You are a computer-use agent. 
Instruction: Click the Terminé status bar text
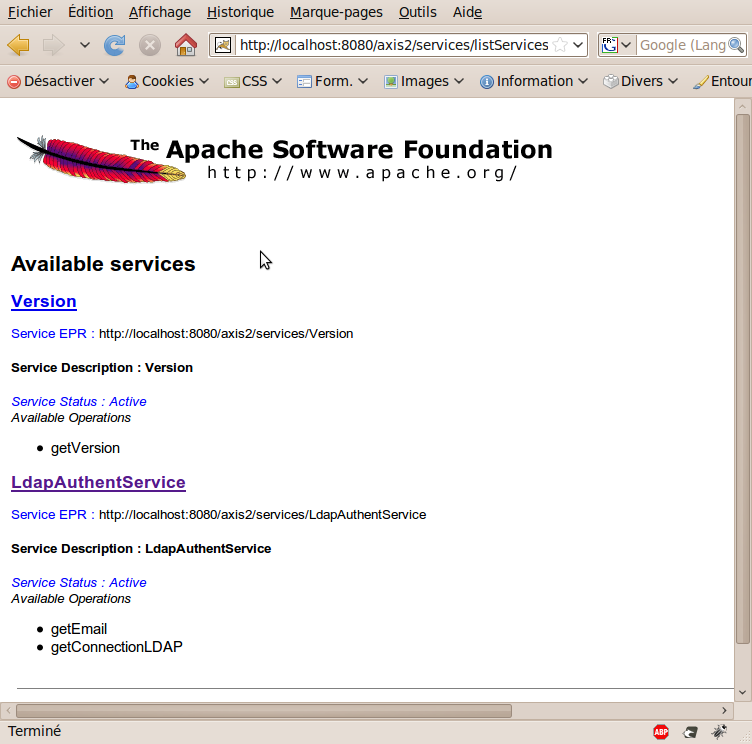point(35,731)
